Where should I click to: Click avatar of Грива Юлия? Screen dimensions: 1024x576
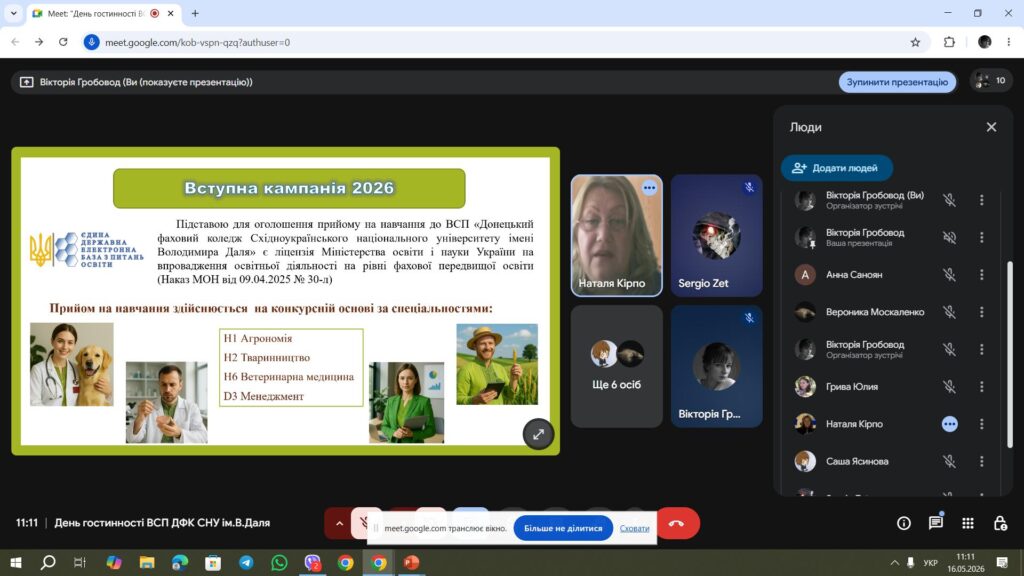pyautogui.click(x=805, y=387)
